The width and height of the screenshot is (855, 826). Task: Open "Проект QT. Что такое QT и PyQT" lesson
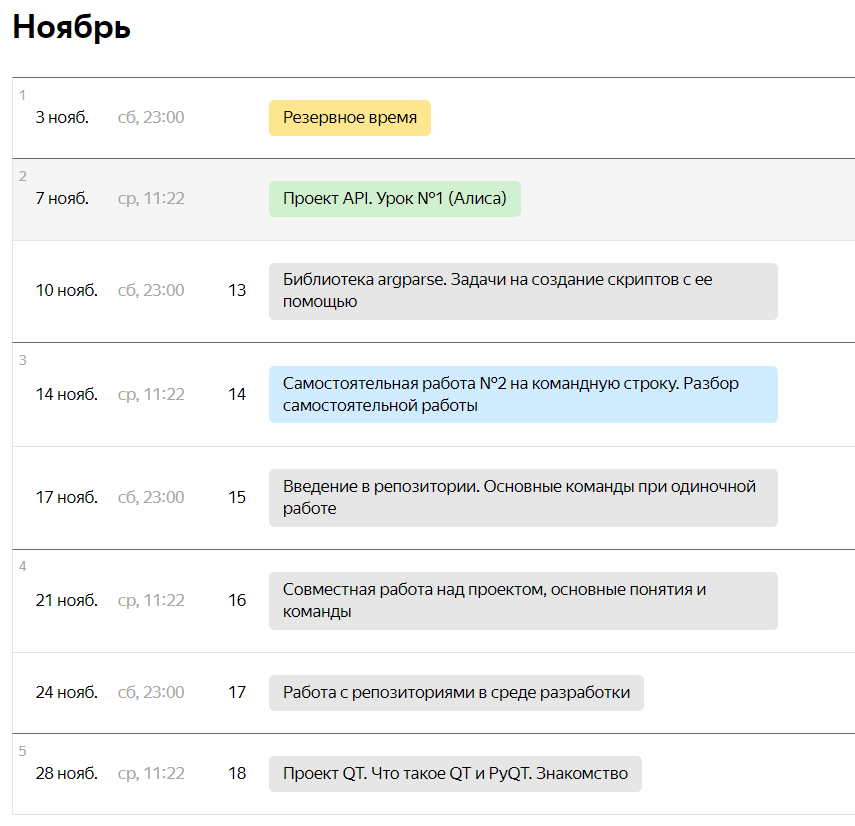coord(455,774)
